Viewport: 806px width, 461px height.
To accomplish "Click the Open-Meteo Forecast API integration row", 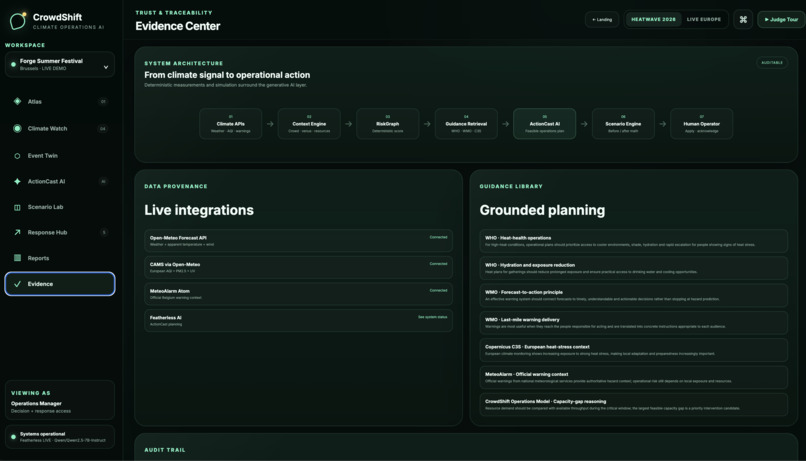I will [x=299, y=241].
